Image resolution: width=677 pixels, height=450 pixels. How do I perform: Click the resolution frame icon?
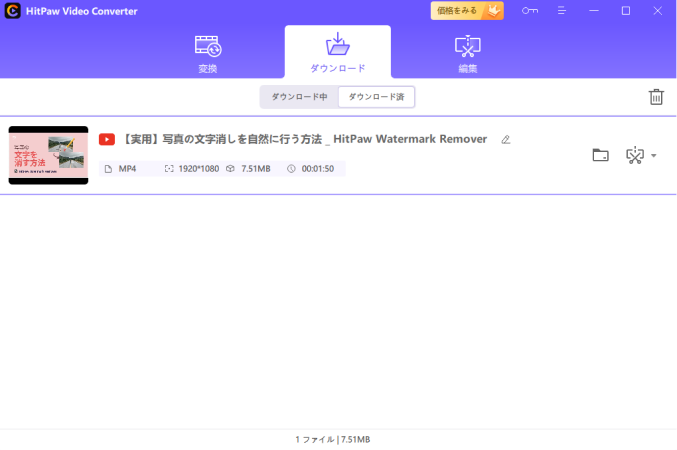(169, 169)
